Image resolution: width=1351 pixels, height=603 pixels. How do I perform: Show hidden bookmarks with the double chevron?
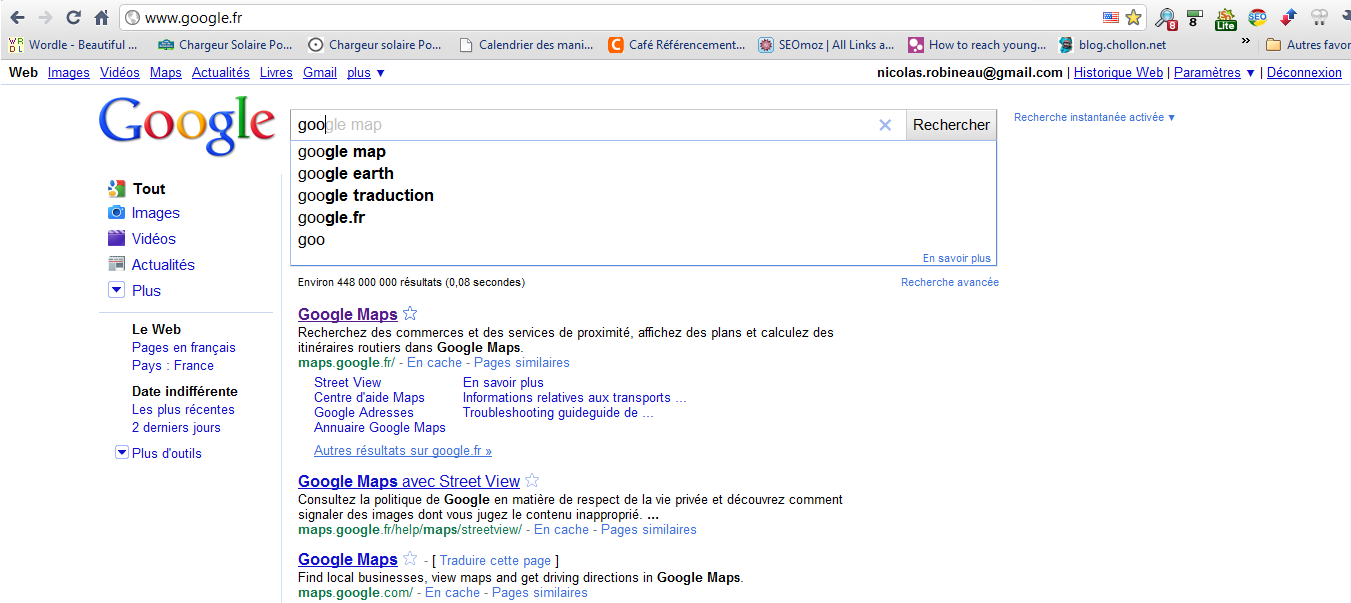coord(1246,41)
